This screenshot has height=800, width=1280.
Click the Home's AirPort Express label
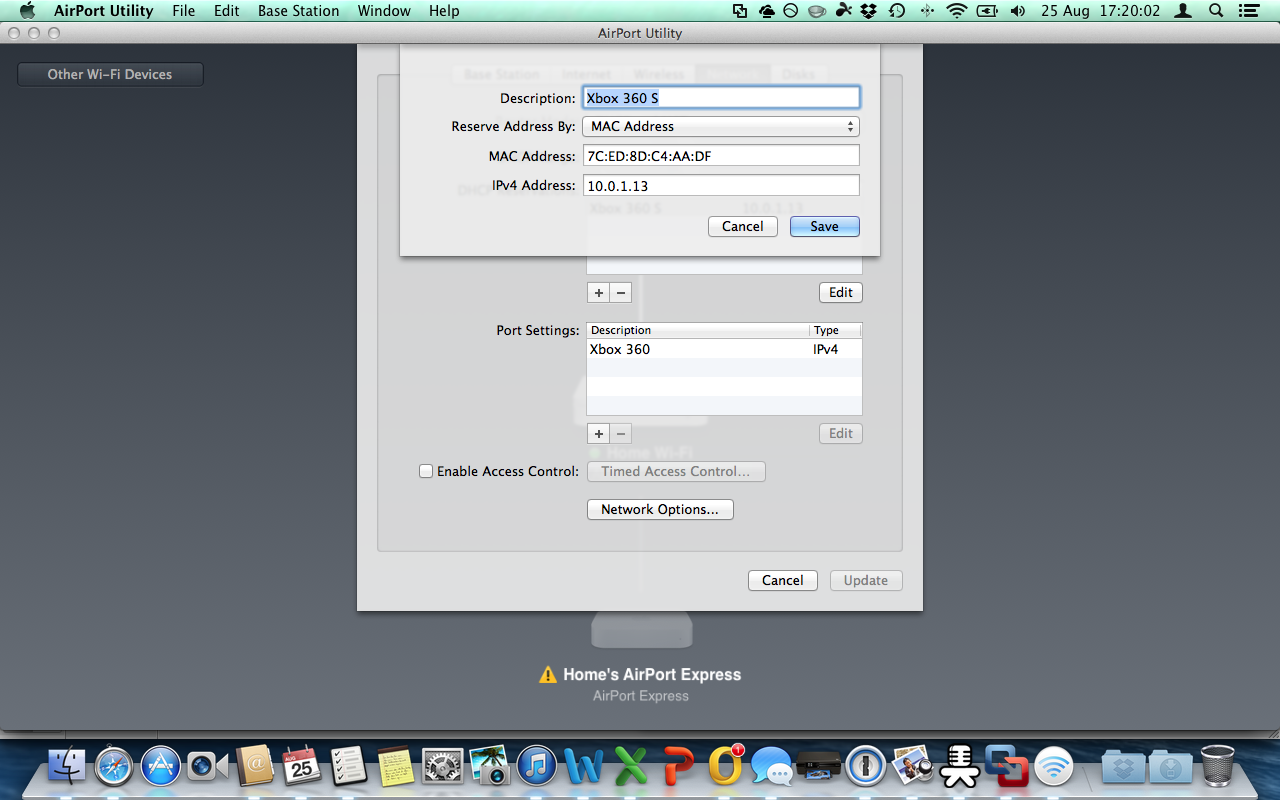pyautogui.click(x=652, y=675)
